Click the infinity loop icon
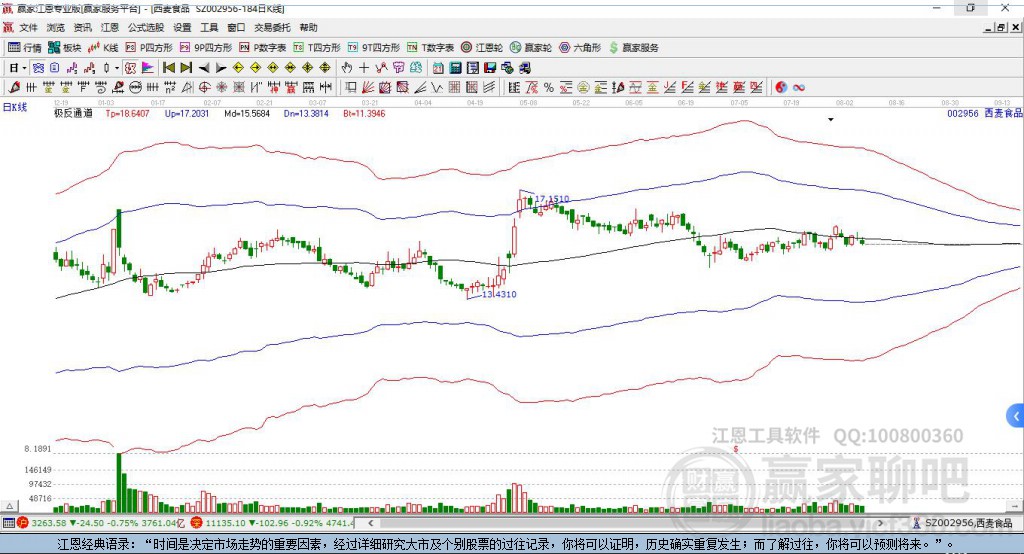Viewport: 1024px width, 554px height. pos(798,88)
